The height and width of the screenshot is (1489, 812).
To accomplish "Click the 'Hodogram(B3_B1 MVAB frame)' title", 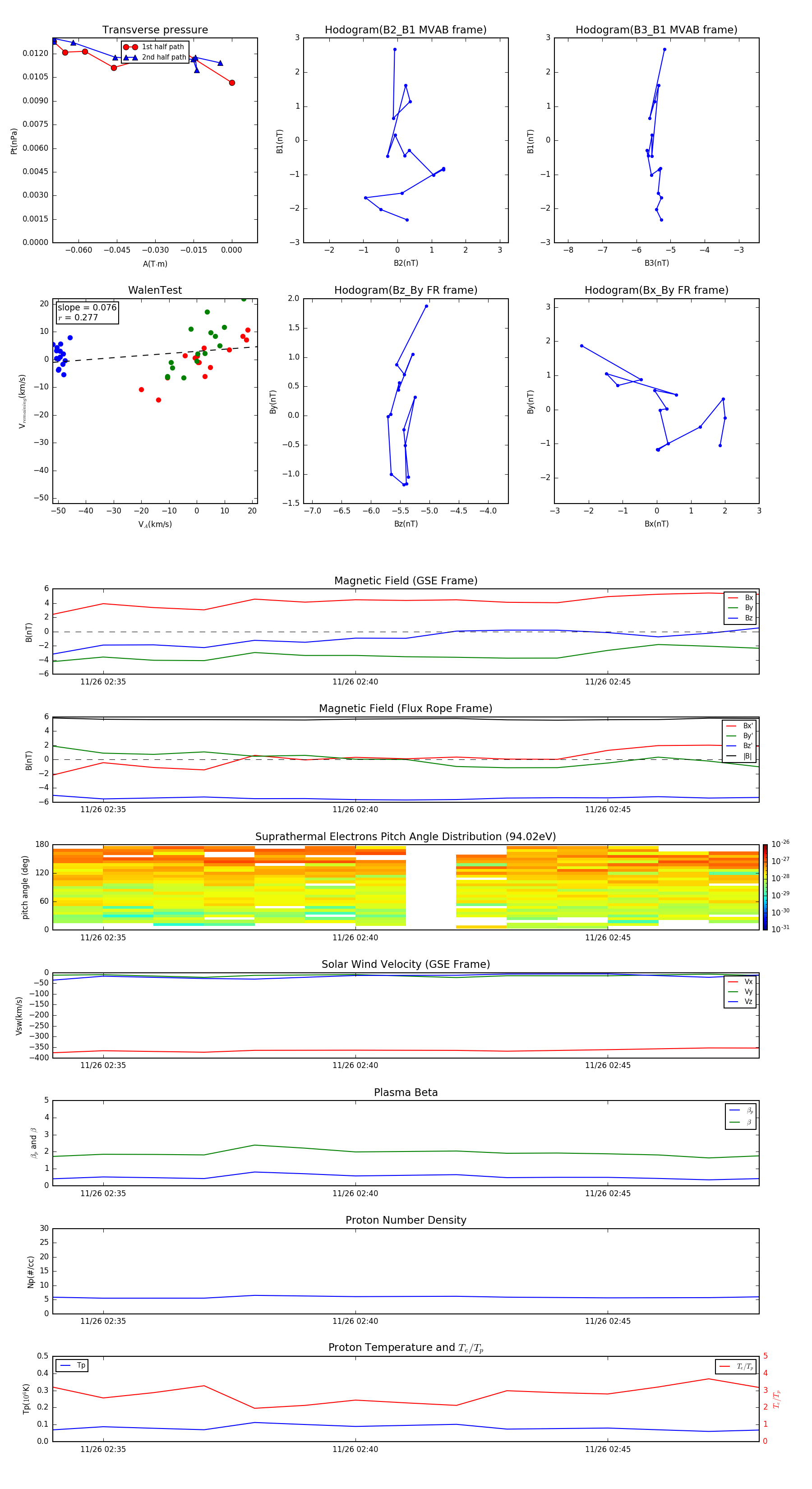I will [x=656, y=30].
